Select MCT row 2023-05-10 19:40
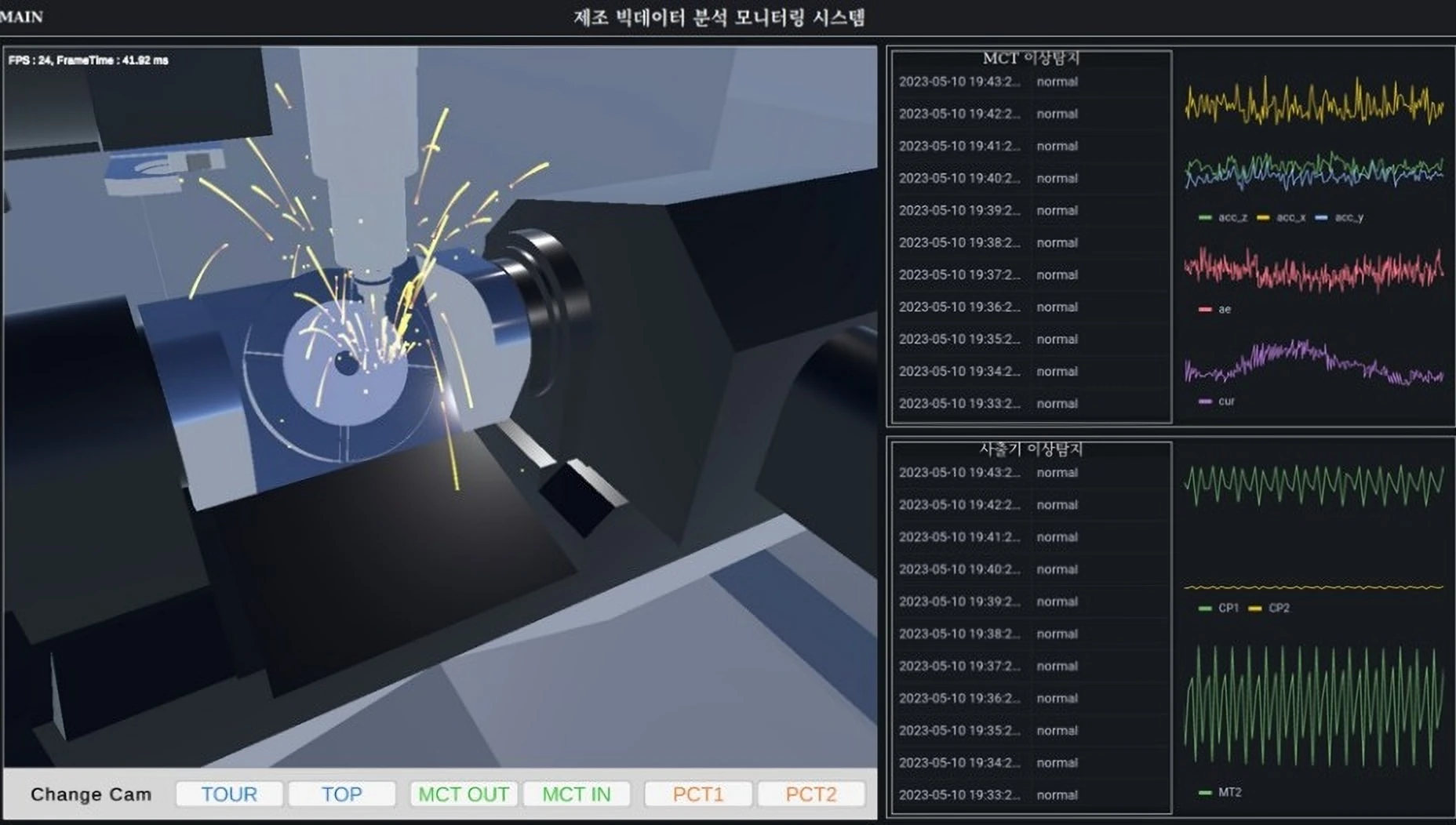 [1031, 178]
